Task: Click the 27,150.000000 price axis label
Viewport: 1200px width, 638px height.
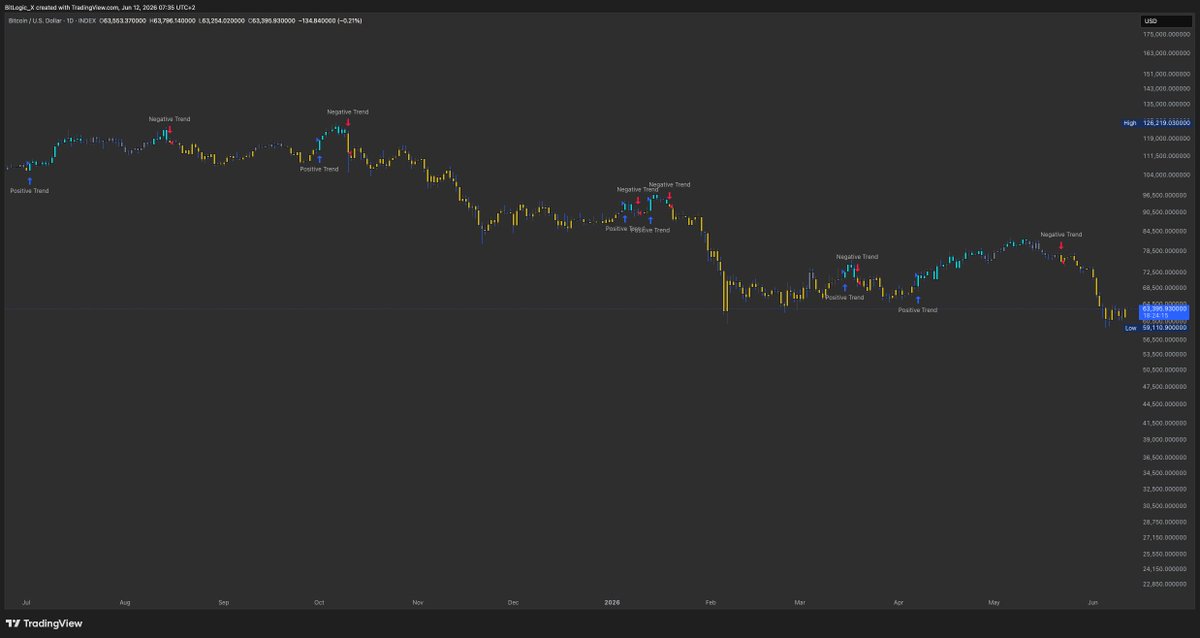Action: pyautogui.click(x=1165, y=538)
